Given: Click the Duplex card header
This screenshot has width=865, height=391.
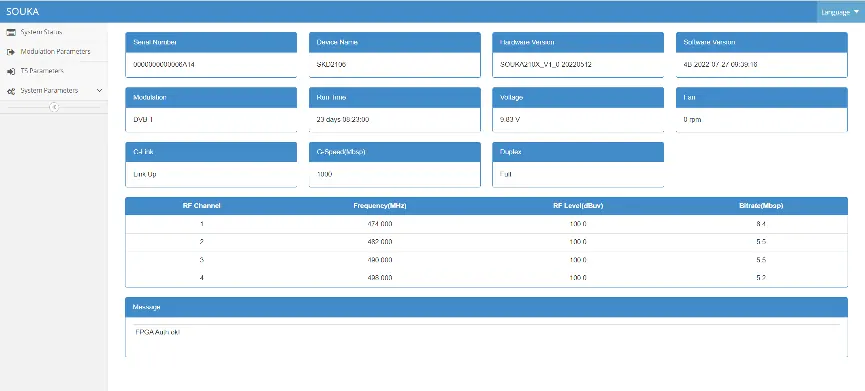Looking at the screenshot, I should pyautogui.click(x=578, y=152).
